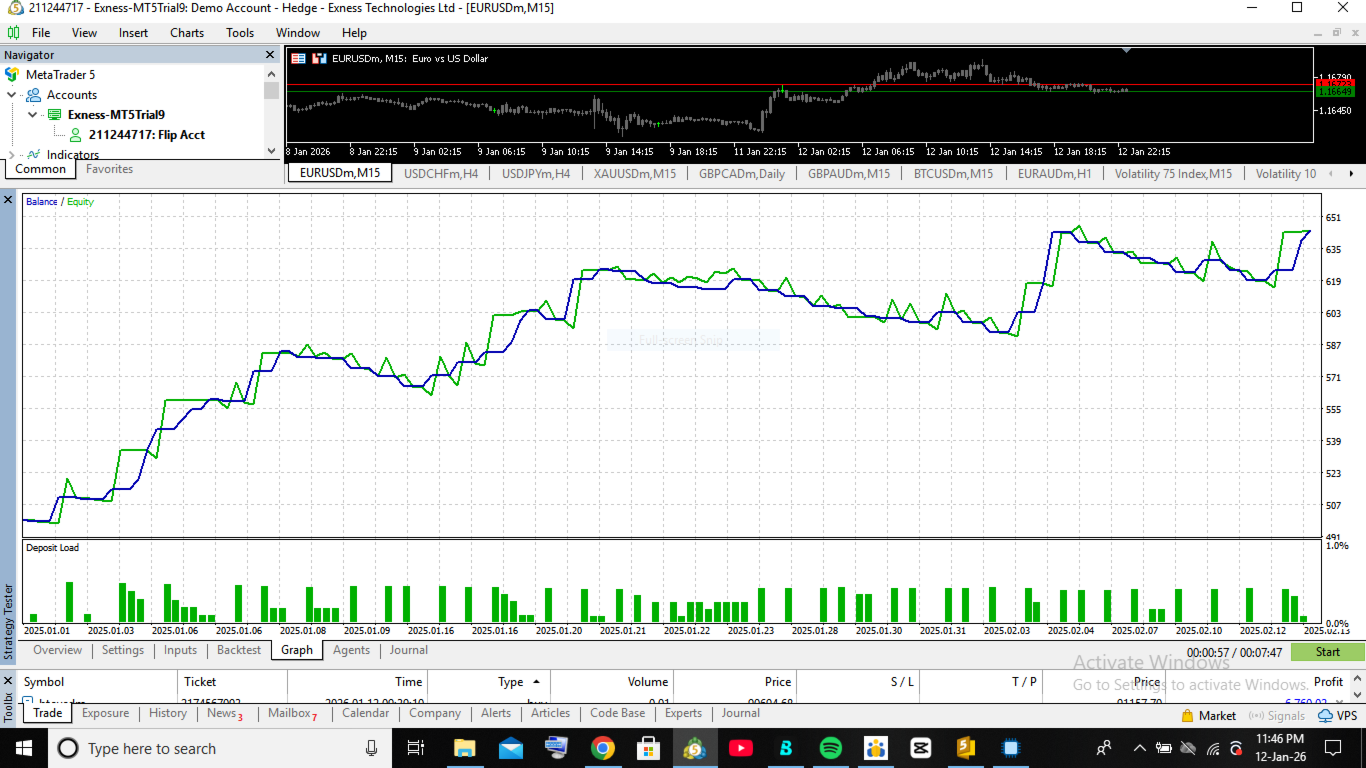
Task: Open the Toolbox Mailbox tab
Action: point(292,713)
